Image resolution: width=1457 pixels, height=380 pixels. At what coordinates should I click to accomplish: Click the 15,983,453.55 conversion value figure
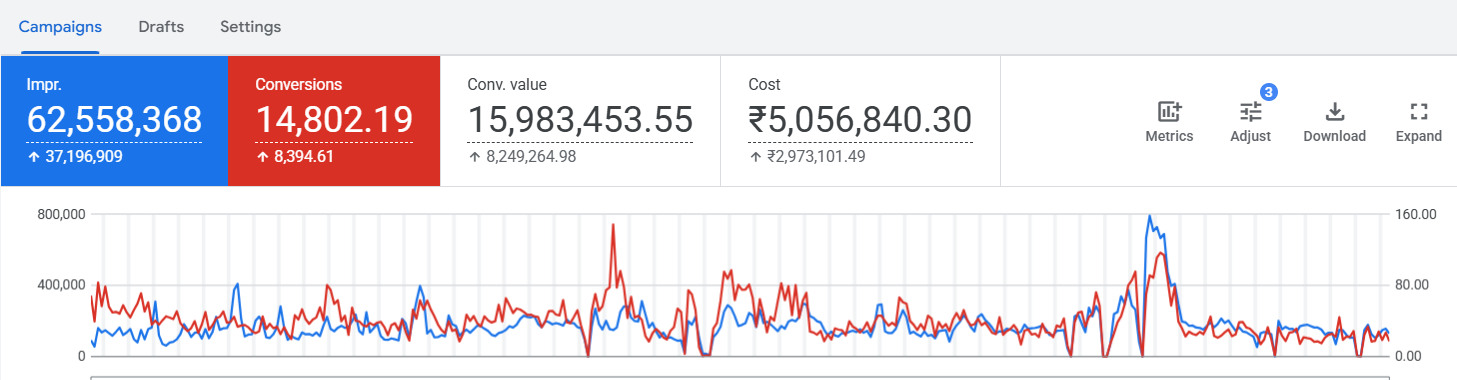tap(580, 120)
